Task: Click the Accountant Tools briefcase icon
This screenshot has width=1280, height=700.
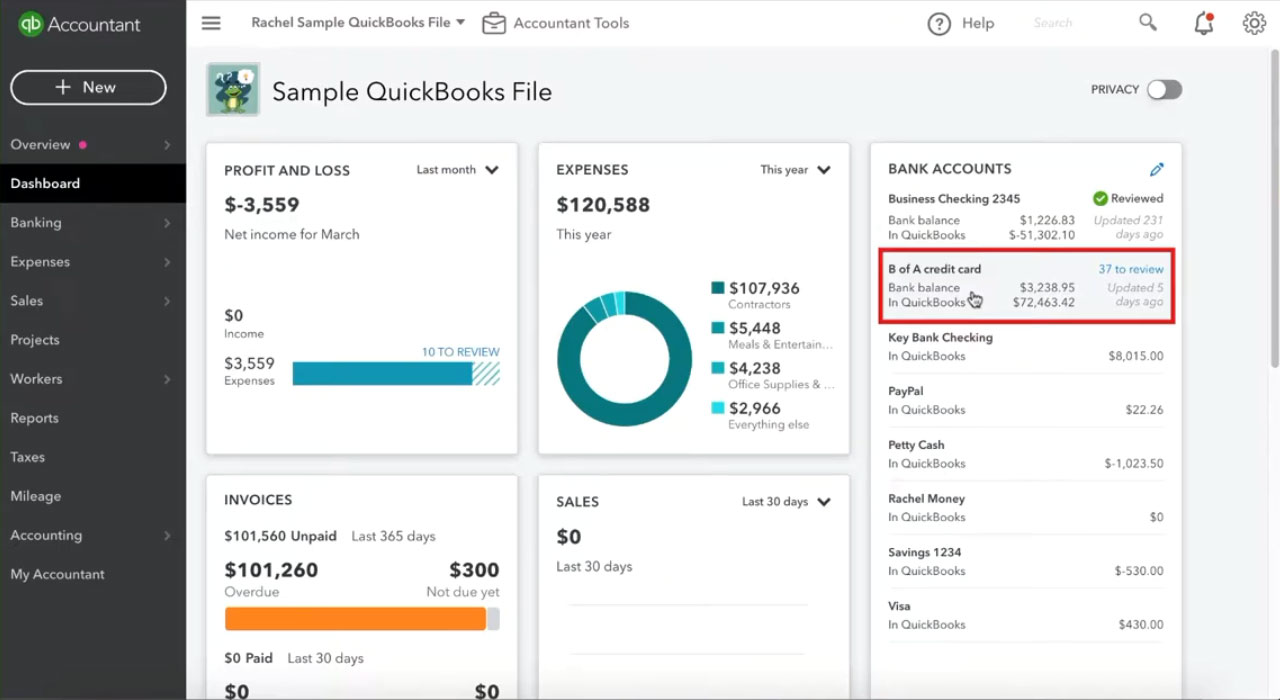Action: [x=494, y=23]
